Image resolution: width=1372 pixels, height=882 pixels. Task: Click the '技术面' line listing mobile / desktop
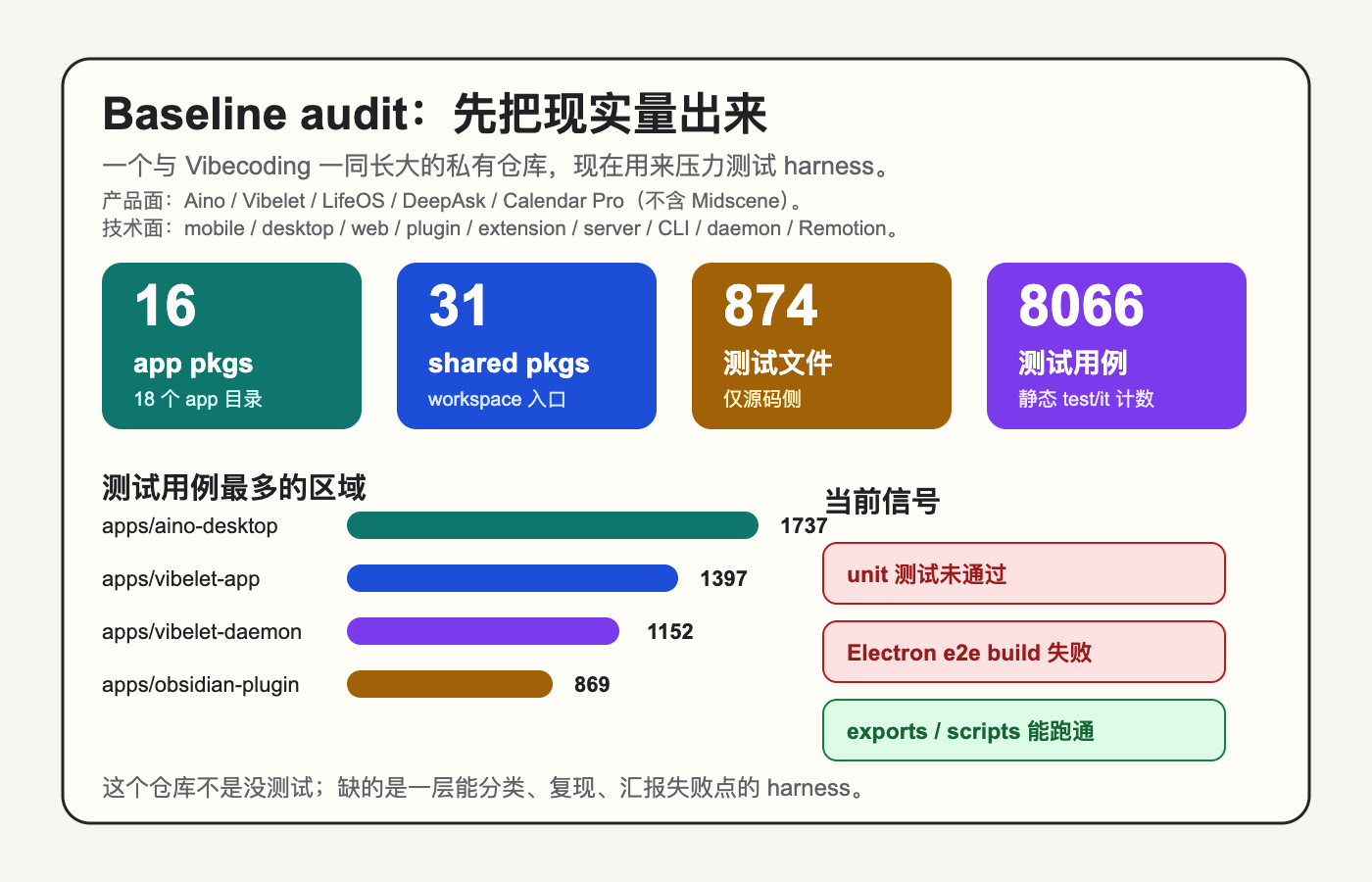click(501, 228)
